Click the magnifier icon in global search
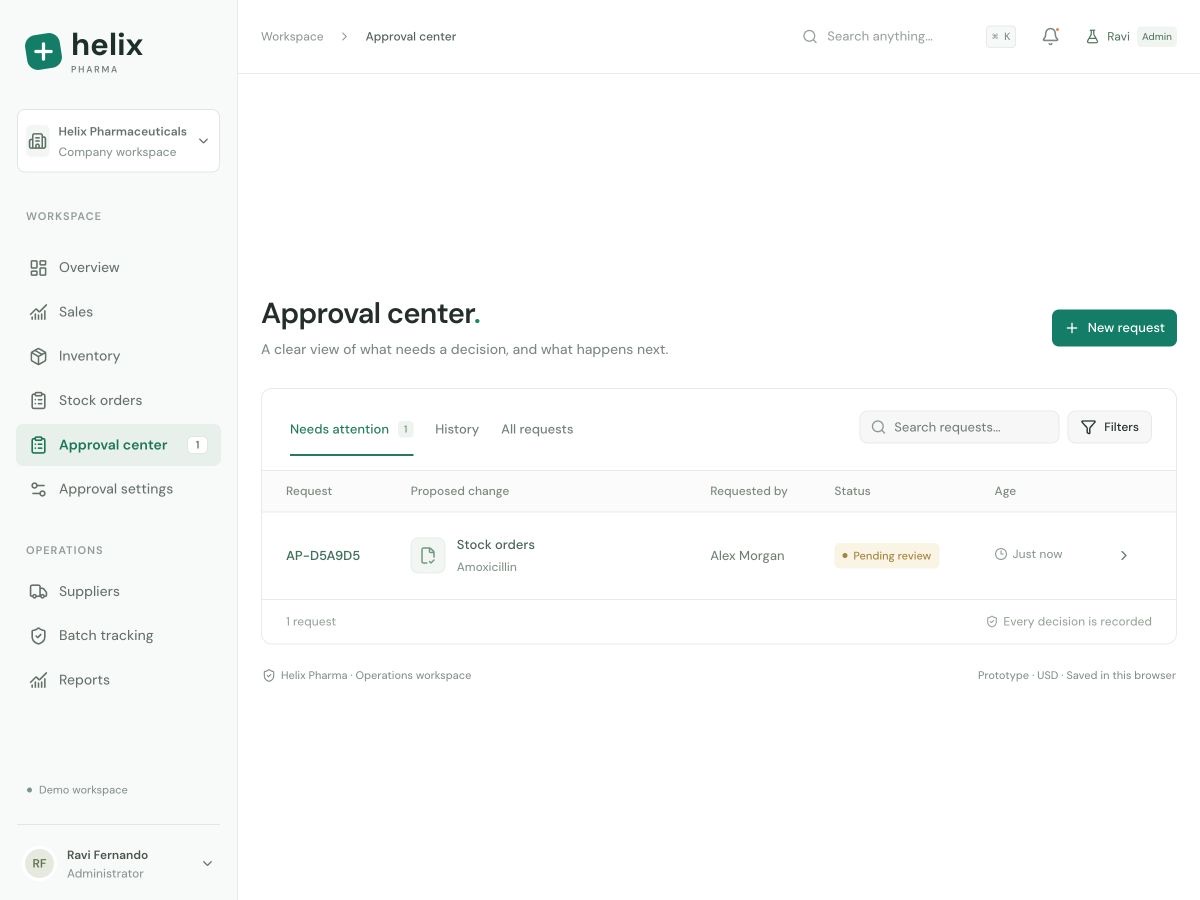 click(810, 36)
